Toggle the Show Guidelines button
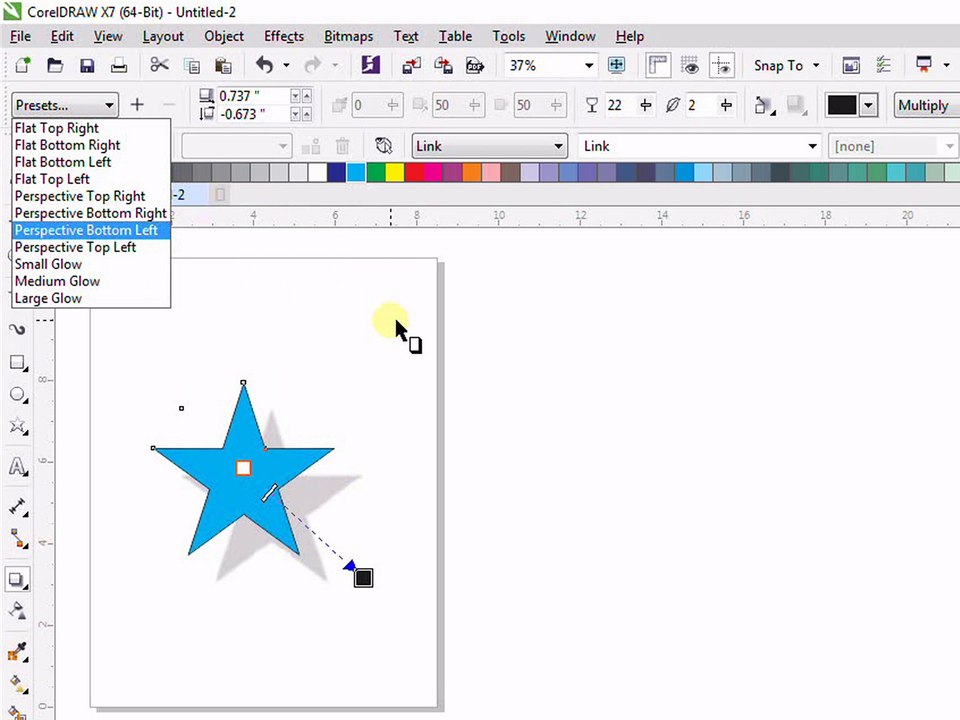 [721, 65]
